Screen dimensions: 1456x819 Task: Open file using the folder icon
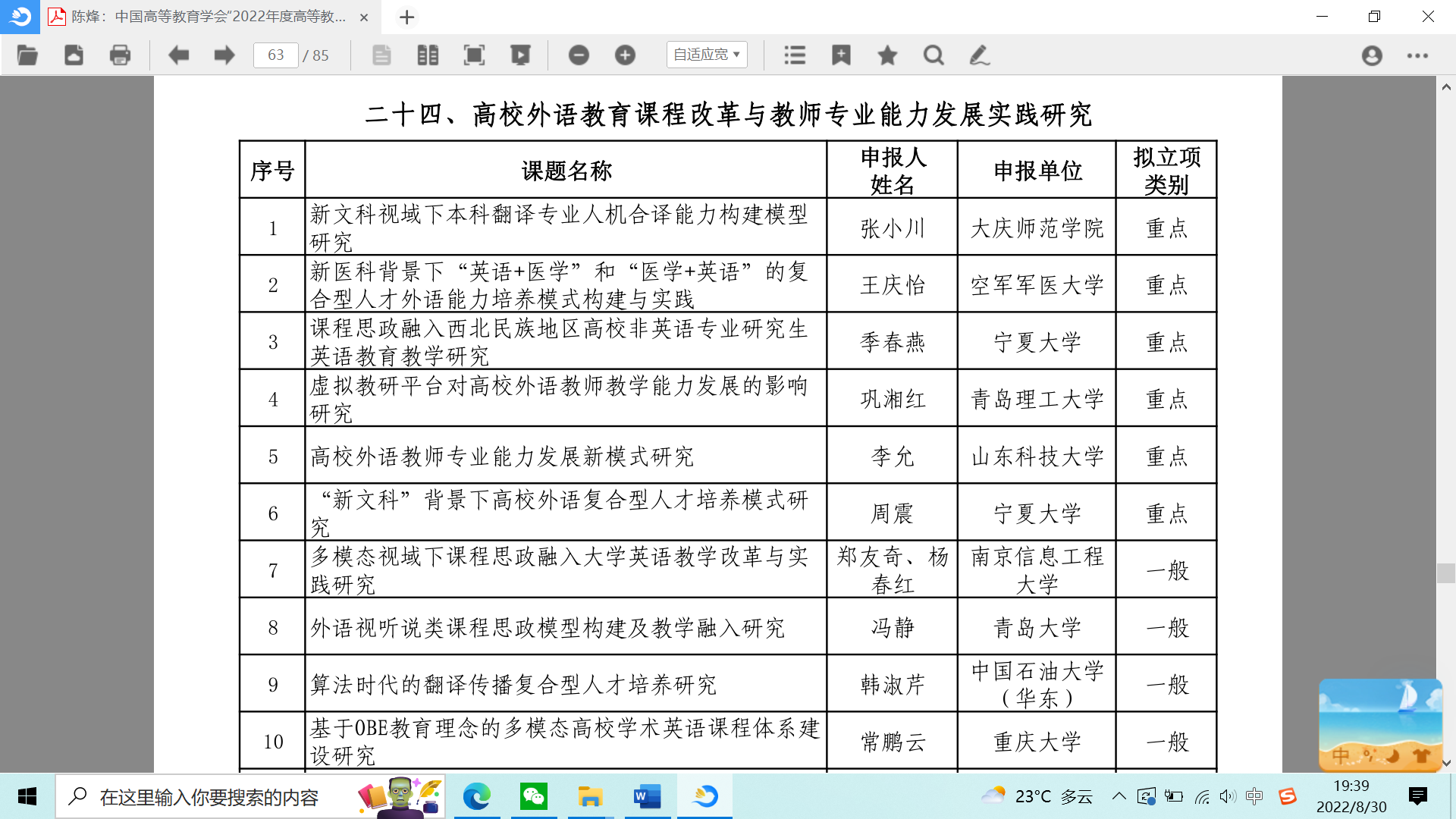[x=27, y=55]
